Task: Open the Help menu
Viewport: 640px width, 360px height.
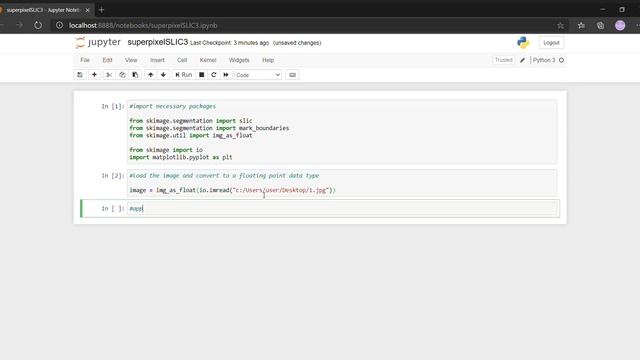Action: [x=268, y=60]
